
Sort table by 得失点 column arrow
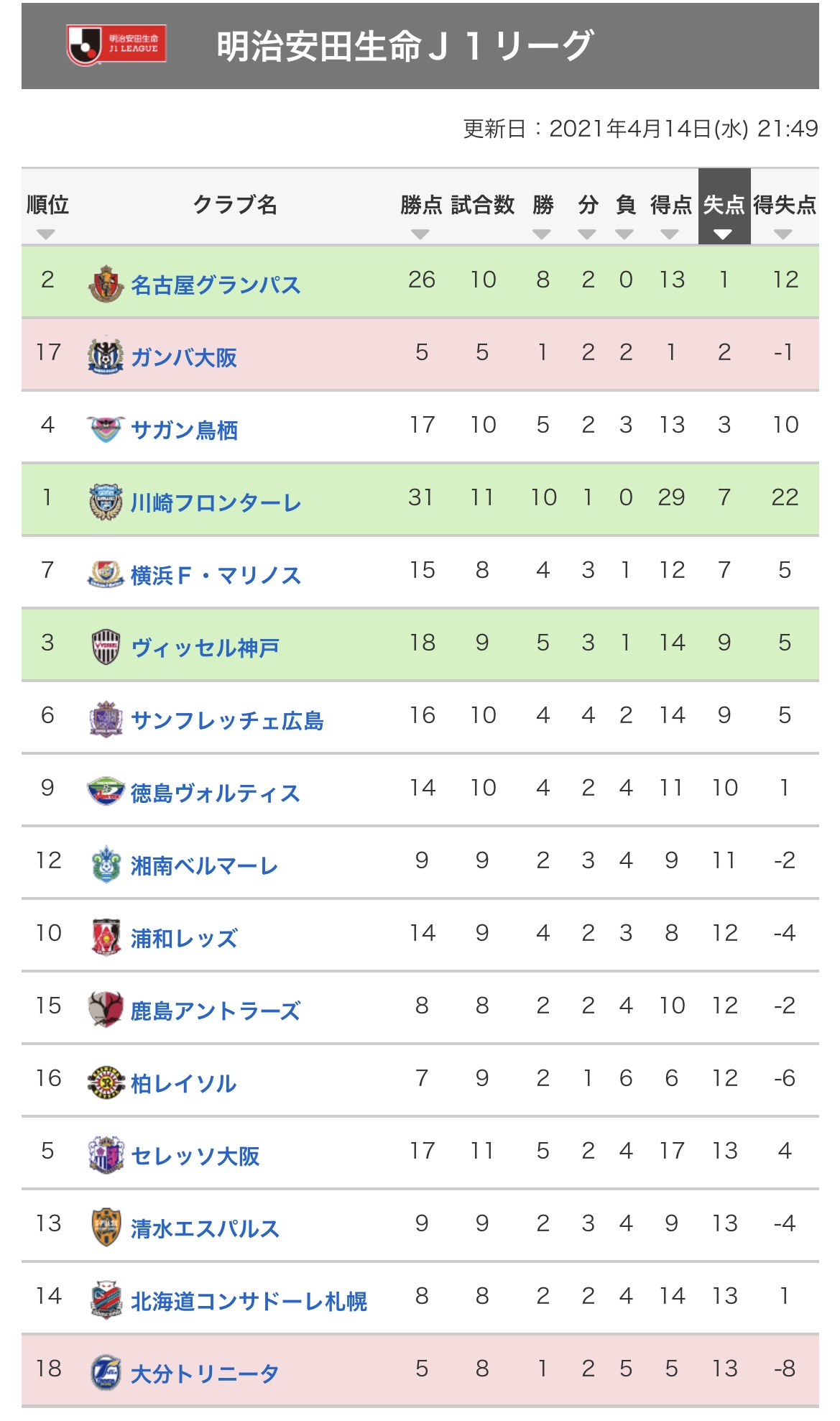pos(783,234)
